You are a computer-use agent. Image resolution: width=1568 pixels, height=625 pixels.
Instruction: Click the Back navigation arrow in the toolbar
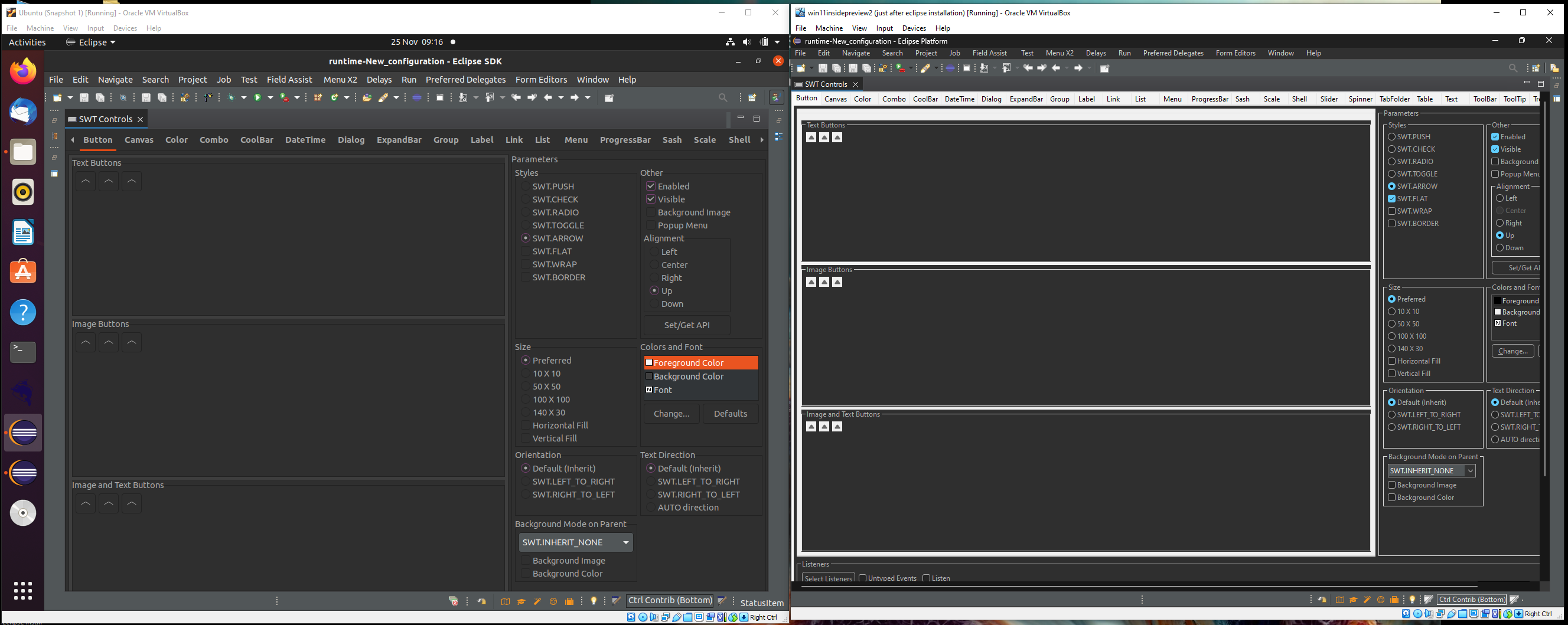tap(548, 97)
